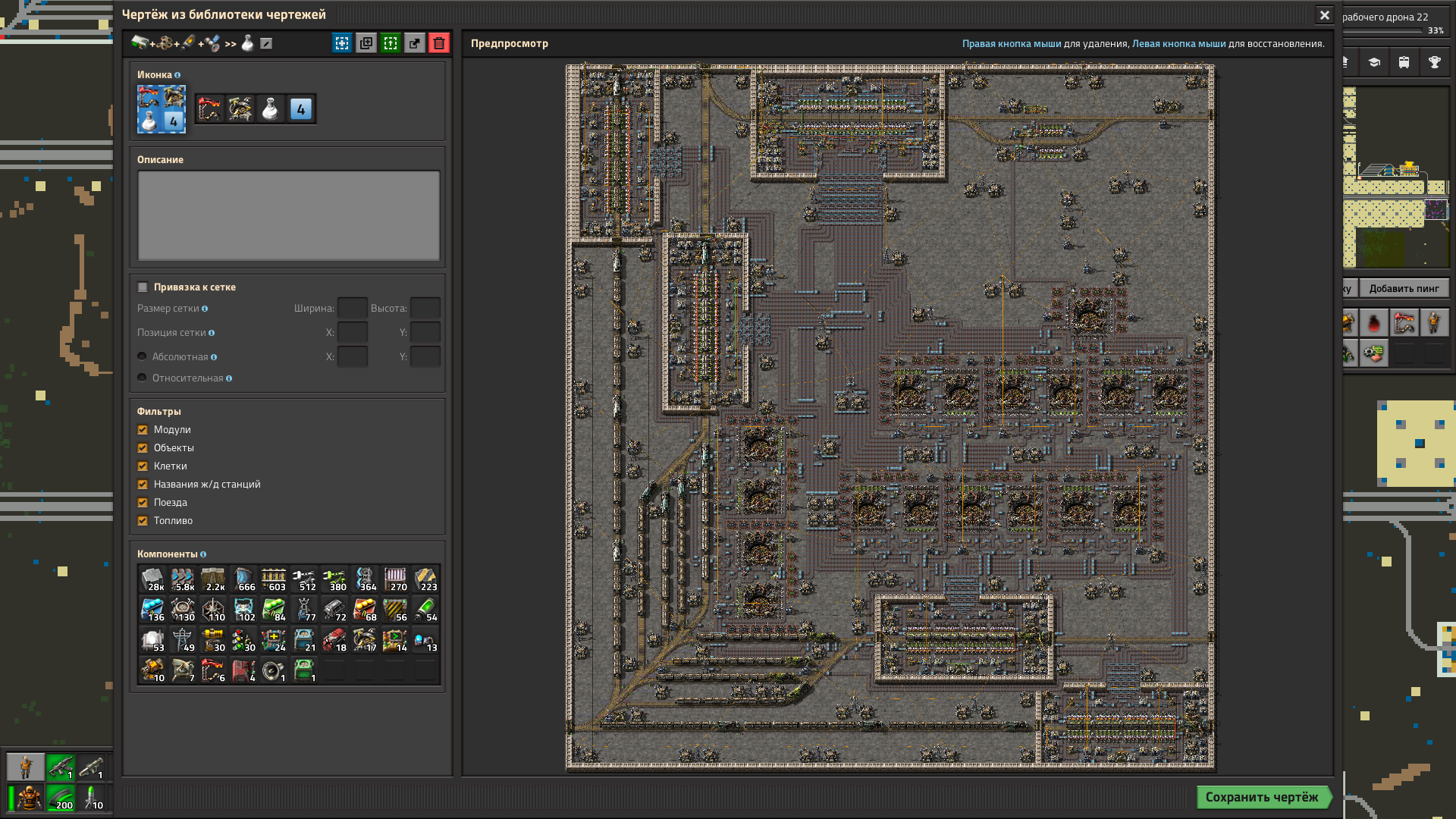Screen dimensions: 1456x819
Task: Click the red inserter quickbar shortcut at right
Action: (x=1404, y=323)
